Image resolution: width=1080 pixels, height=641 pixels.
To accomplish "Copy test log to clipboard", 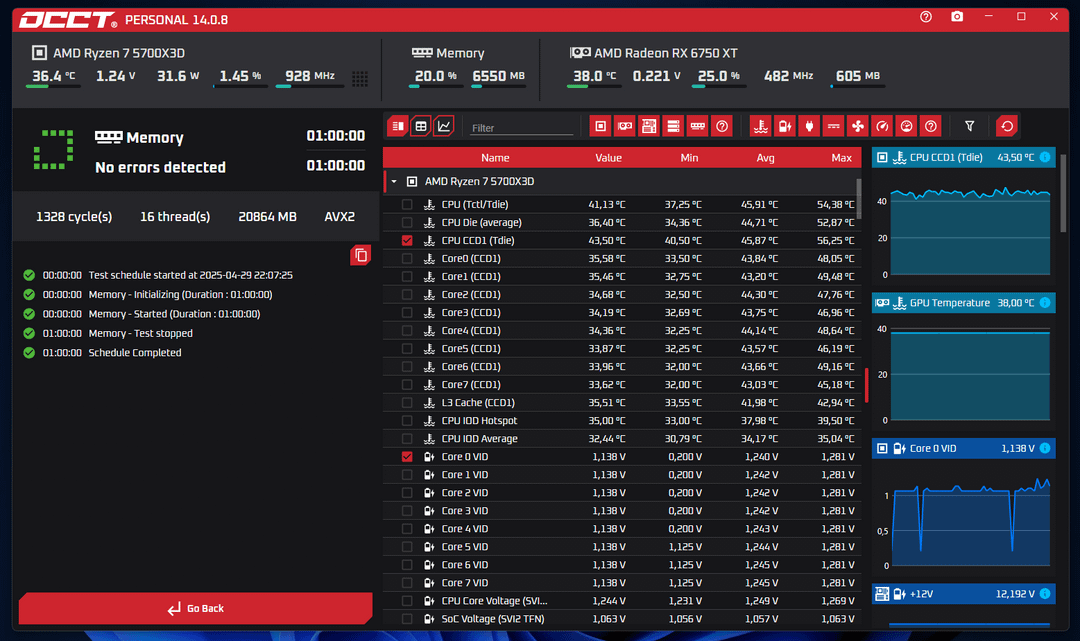I will coord(360,255).
